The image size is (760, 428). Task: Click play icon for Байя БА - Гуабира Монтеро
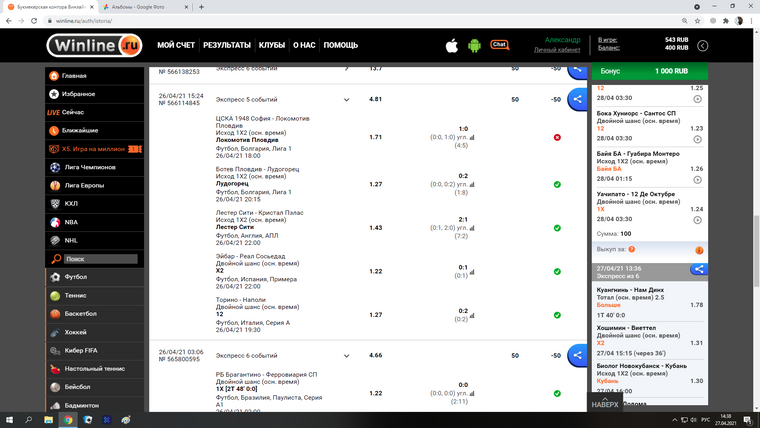click(697, 179)
